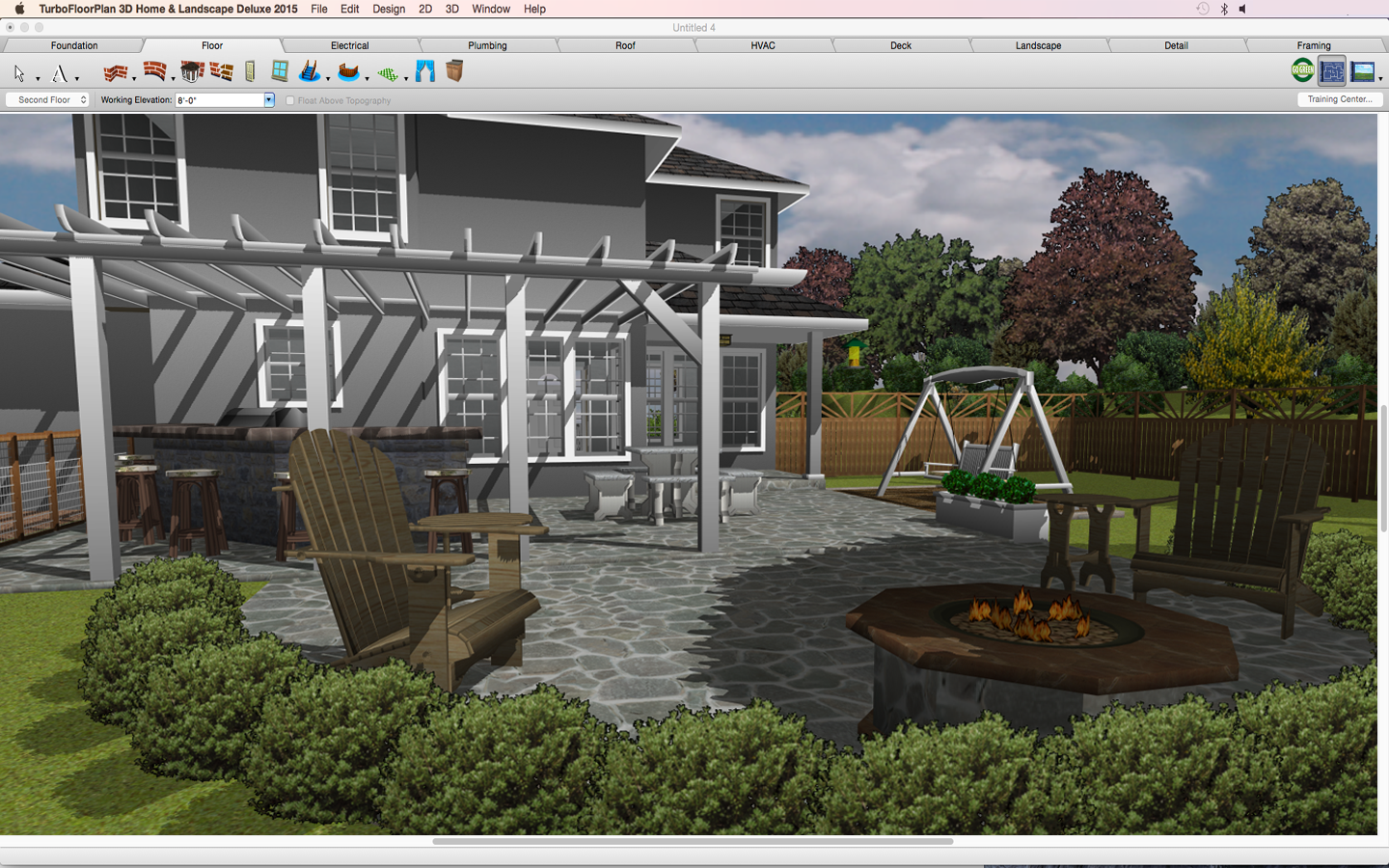The height and width of the screenshot is (868, 1389).
Task: Open the 2D menu
Action: click(425, 9)
